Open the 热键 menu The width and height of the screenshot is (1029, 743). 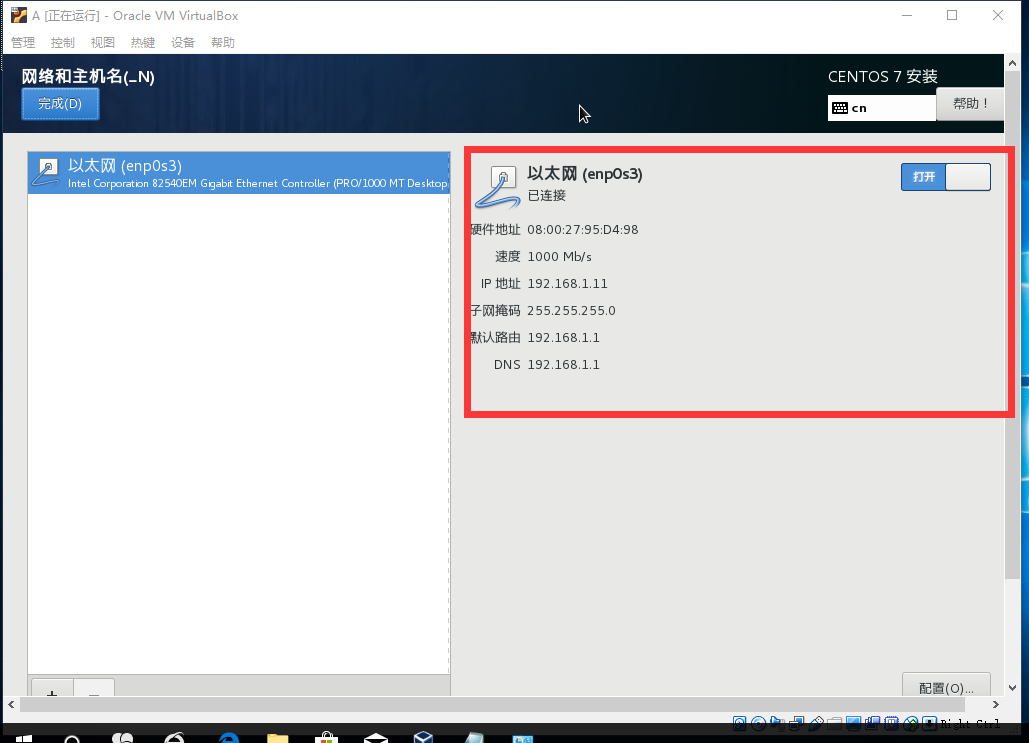(x=142, y=43)
